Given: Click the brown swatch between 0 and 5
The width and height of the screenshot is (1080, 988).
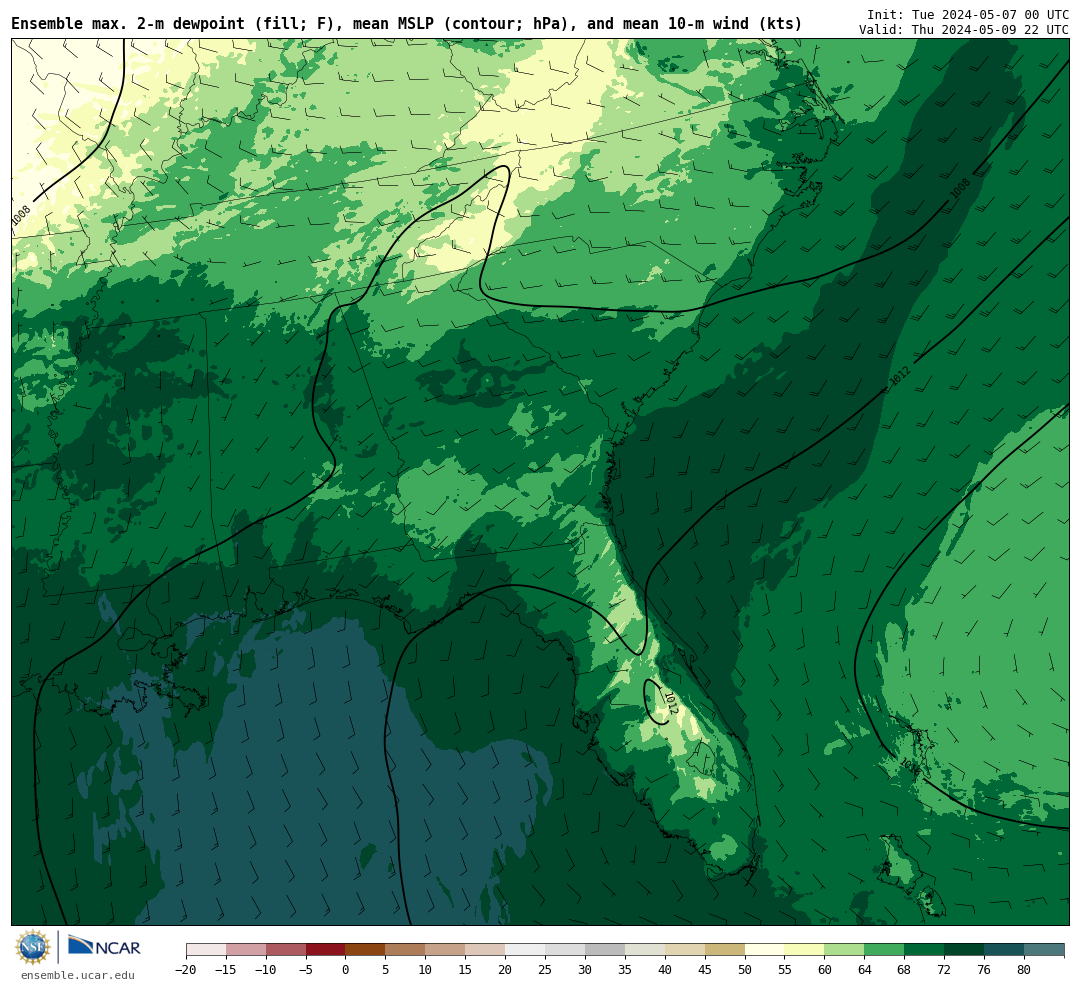Looking at the screenshot, I should [x=365, y=950].
